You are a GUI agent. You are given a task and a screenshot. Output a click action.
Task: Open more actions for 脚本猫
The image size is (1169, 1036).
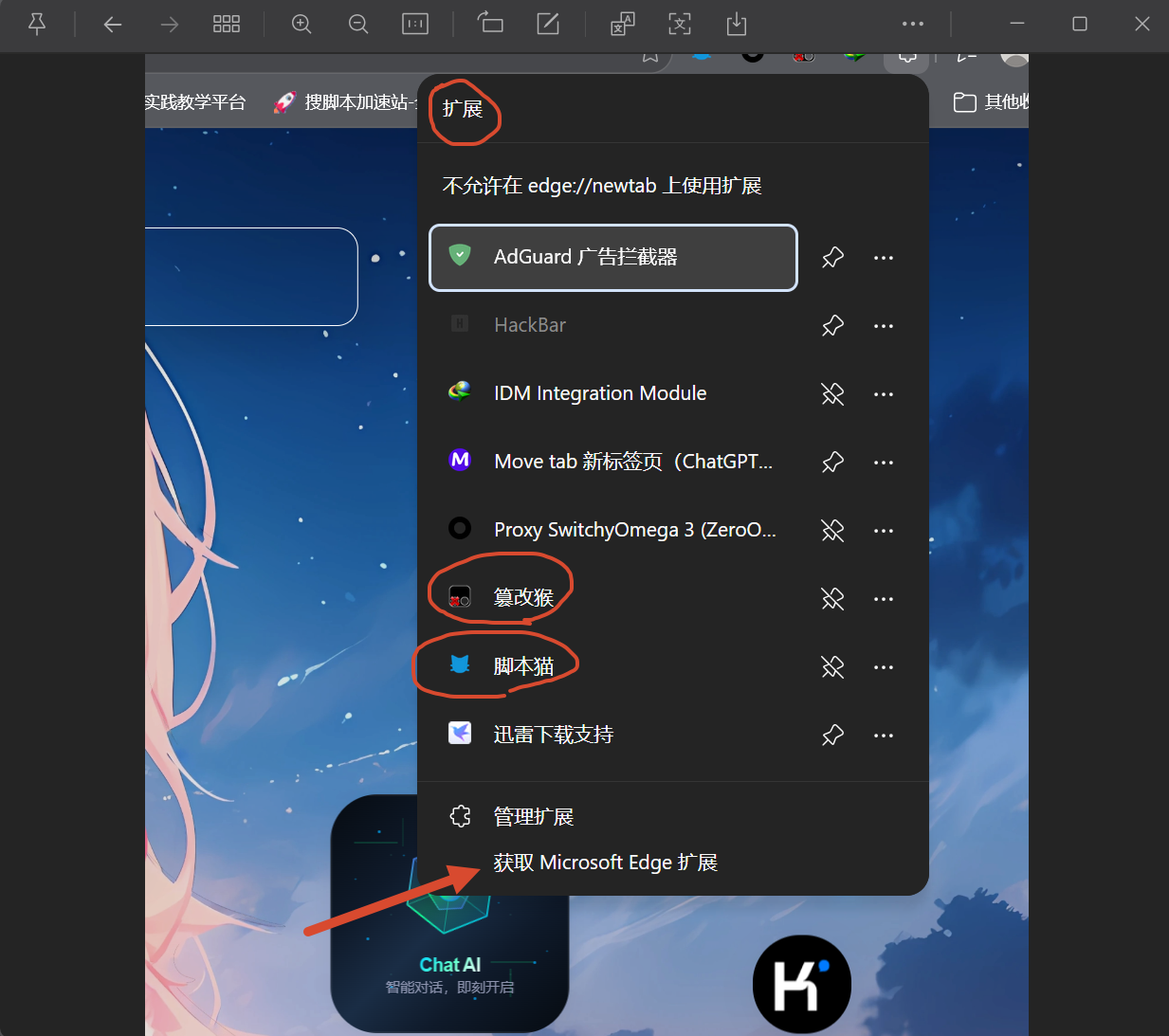point(884,667)
